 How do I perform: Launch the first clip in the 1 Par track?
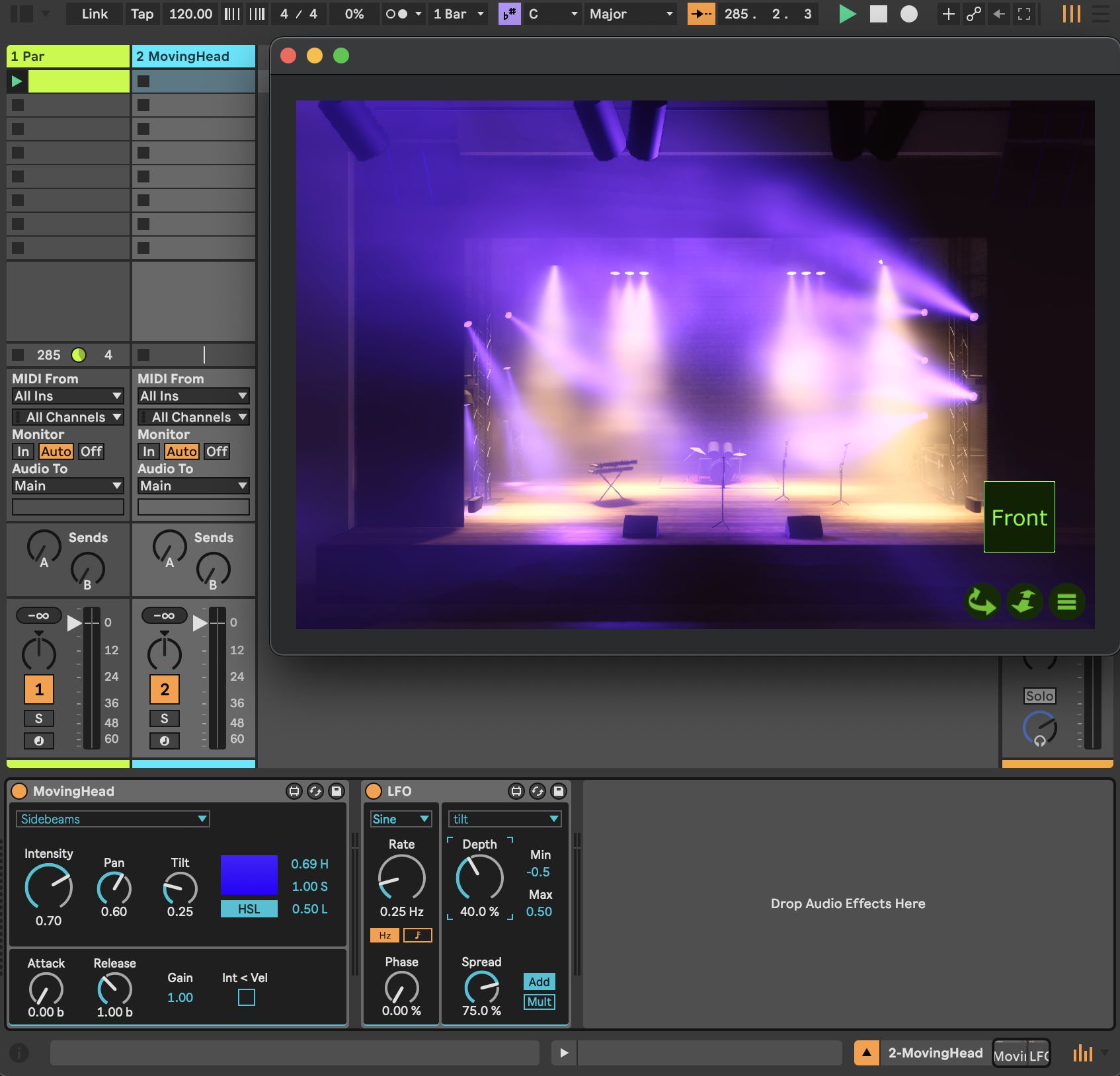[17, 81]
